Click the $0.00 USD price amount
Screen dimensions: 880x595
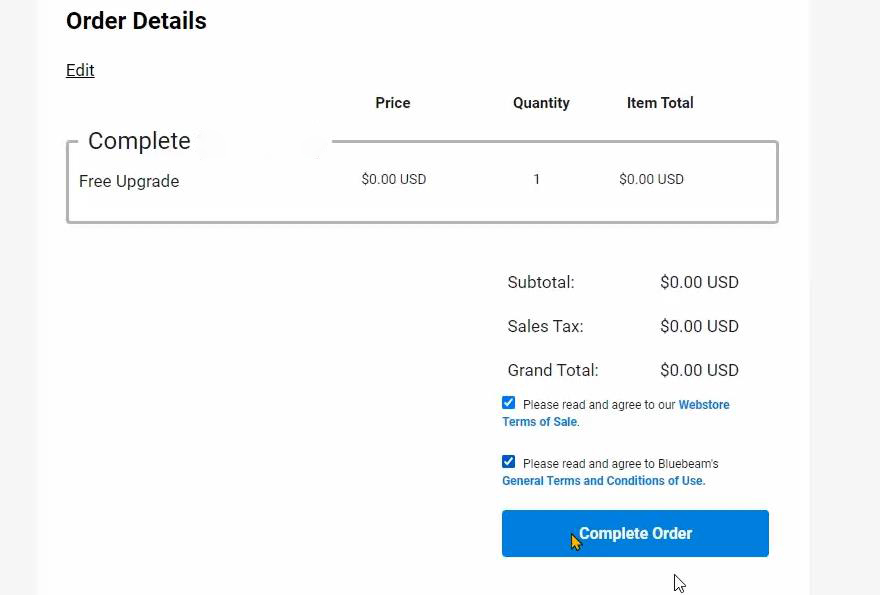pos(393,179)
